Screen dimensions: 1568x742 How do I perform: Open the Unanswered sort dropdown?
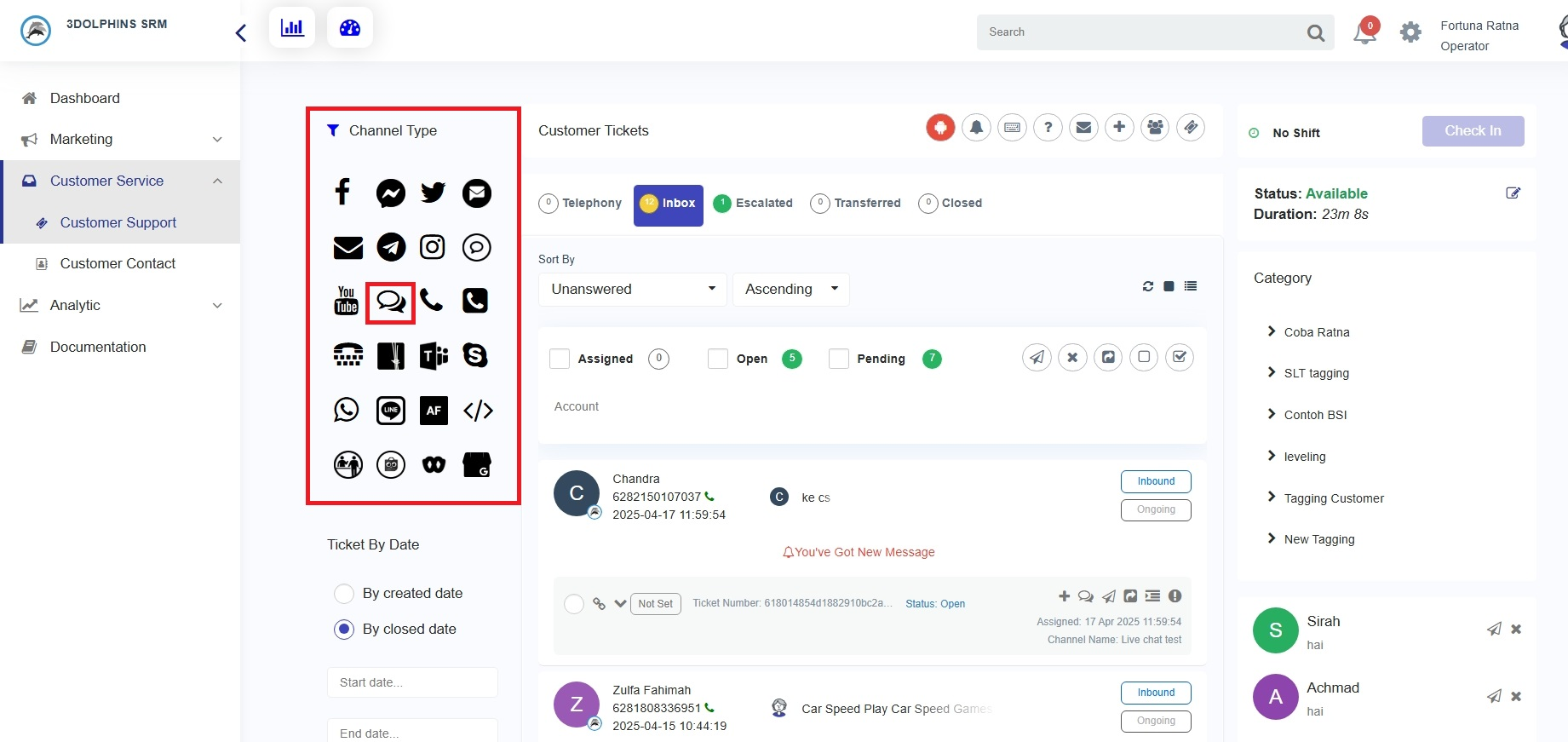pyautogui.click(x=632, y=289)
